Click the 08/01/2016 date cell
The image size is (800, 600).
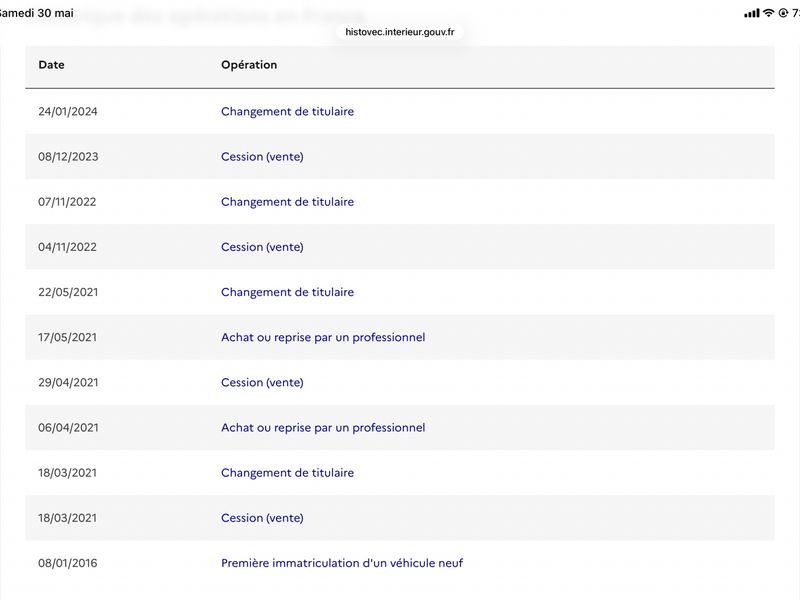pyautogui.click(x=67, y=563)
